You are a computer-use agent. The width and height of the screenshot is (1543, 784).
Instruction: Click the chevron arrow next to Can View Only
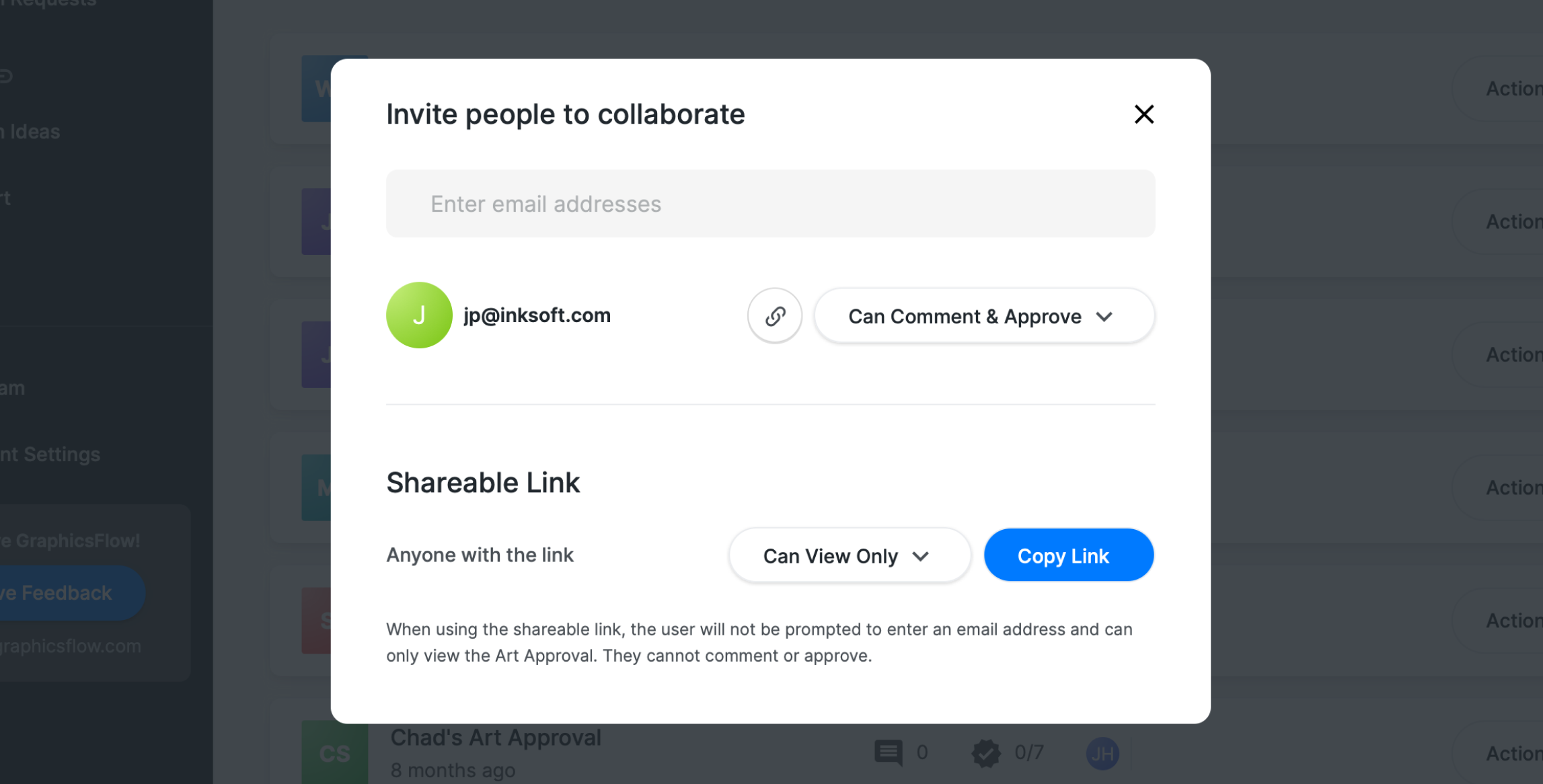921,557
